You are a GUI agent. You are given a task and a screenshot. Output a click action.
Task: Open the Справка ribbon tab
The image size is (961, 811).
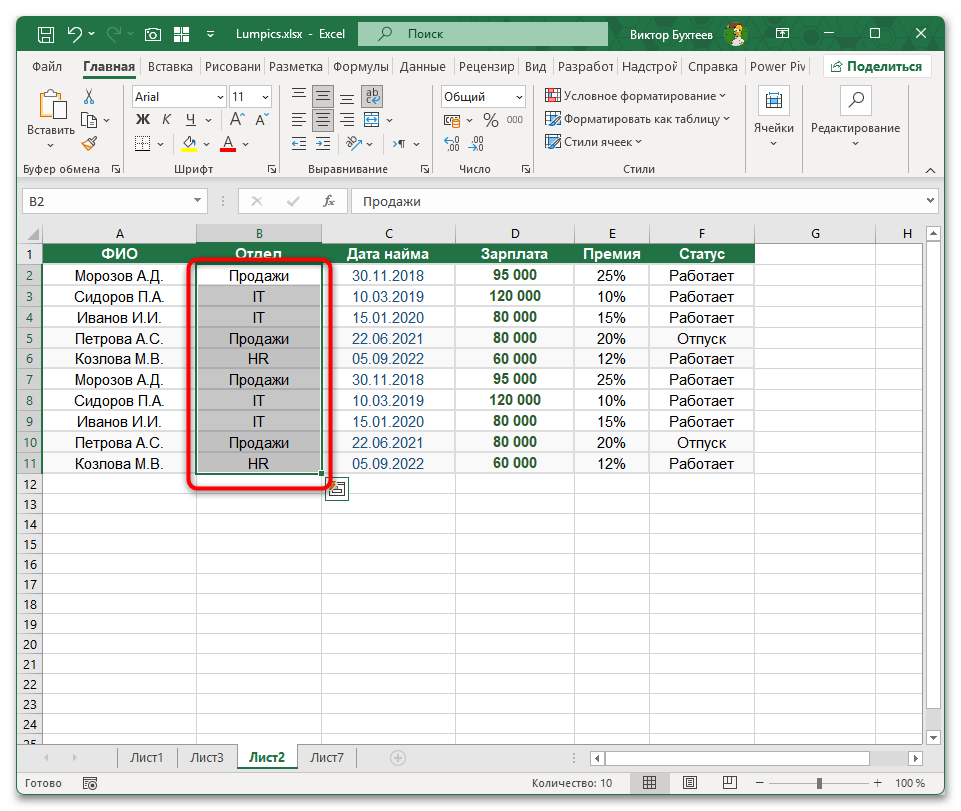pos(712,66)
